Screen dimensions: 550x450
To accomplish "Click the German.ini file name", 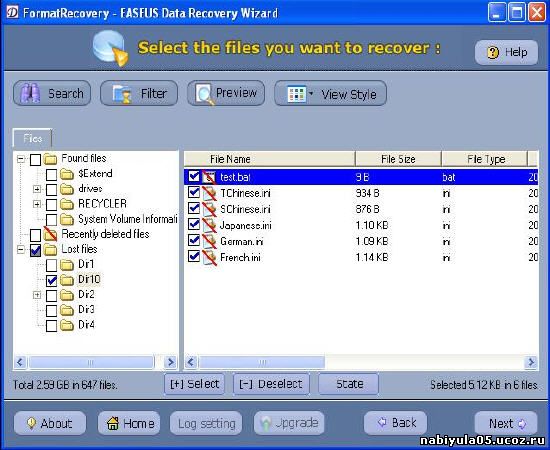I will 242,241.
